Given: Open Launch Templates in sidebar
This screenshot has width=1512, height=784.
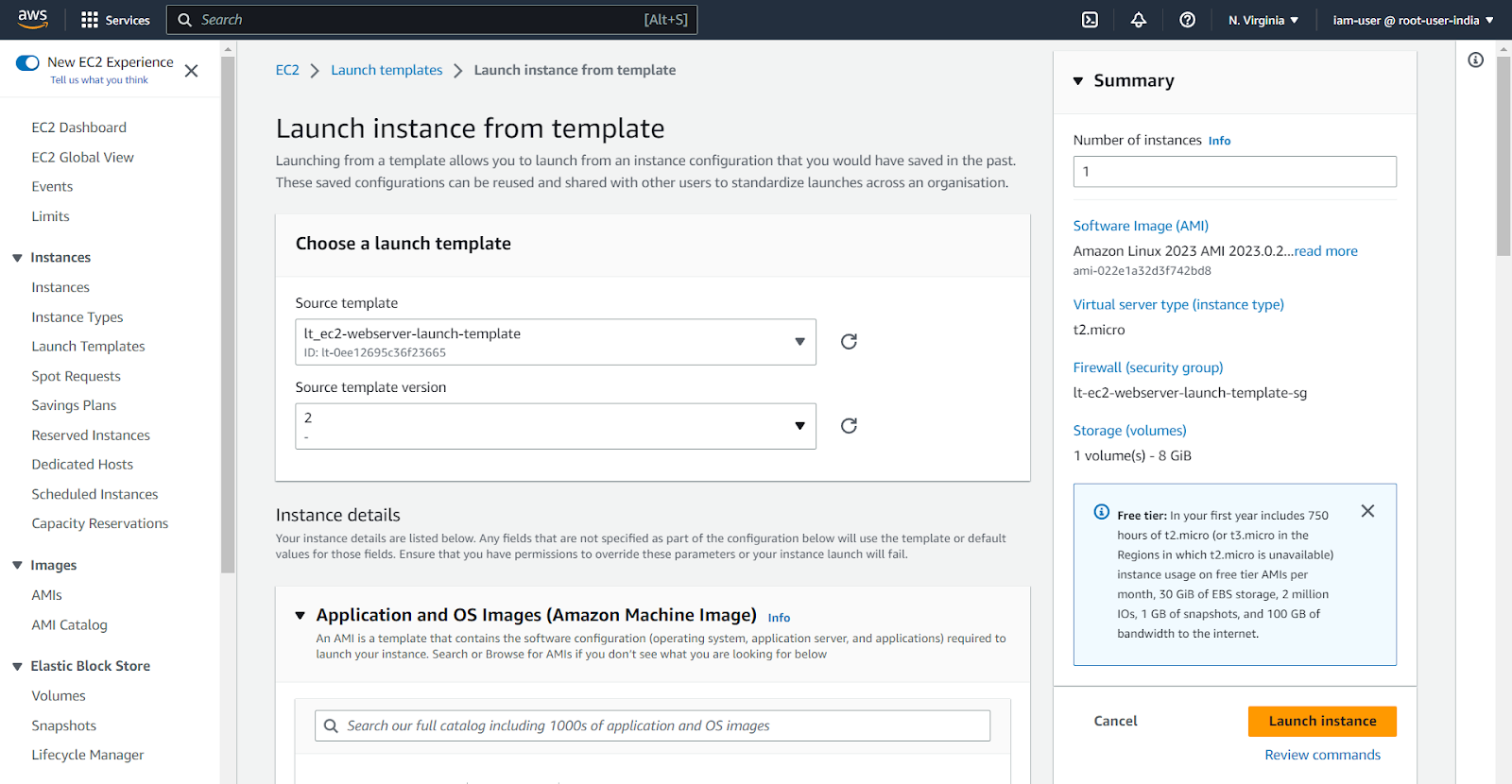Looking at the screenshot, I should [x=88, y=347].
